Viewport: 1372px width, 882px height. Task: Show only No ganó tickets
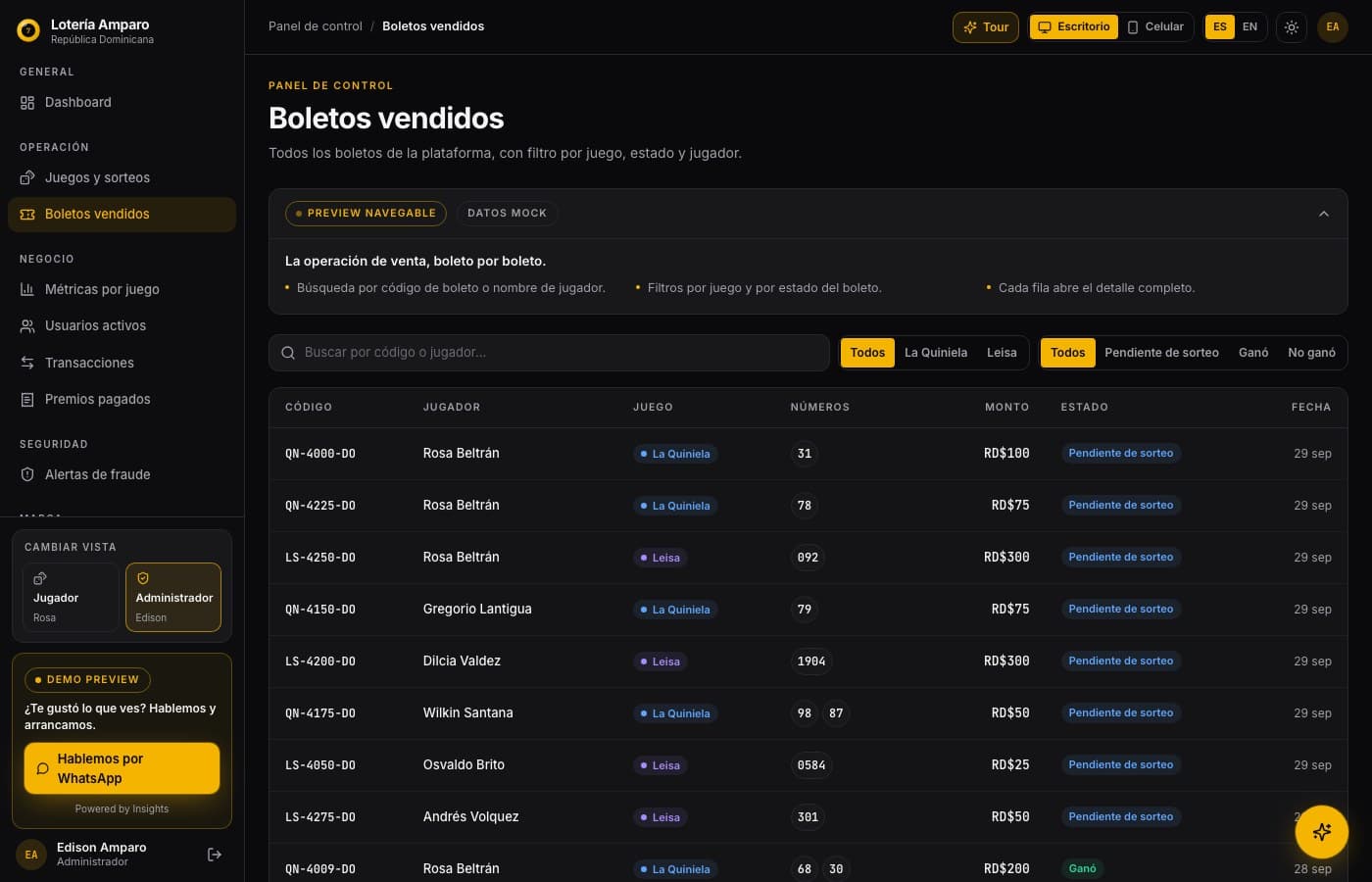click(x=1311, y=353)
